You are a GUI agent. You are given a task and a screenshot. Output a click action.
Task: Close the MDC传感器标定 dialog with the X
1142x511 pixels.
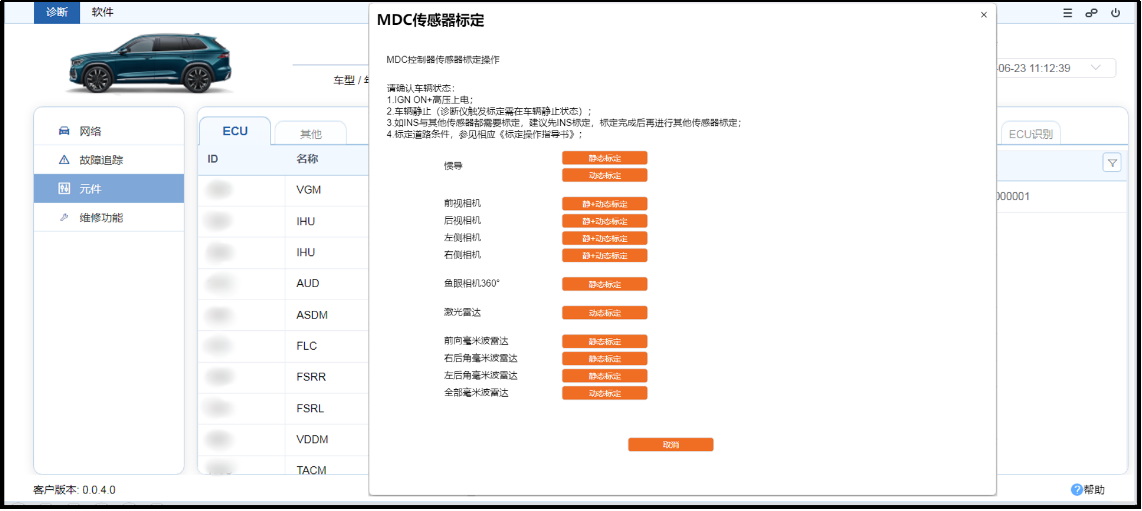pyautogui.click(x=983, y=15)
